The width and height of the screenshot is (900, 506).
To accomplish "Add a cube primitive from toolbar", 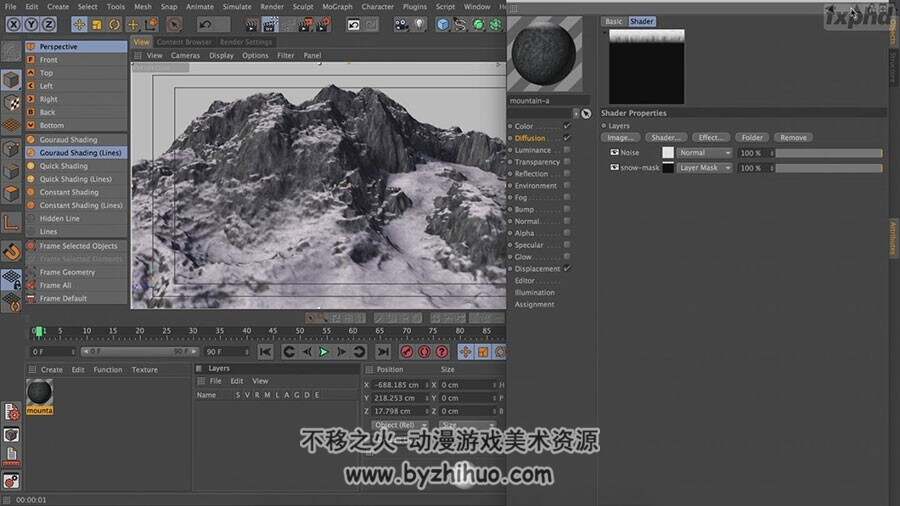I will pyautogui.click(x=443, y=24).
